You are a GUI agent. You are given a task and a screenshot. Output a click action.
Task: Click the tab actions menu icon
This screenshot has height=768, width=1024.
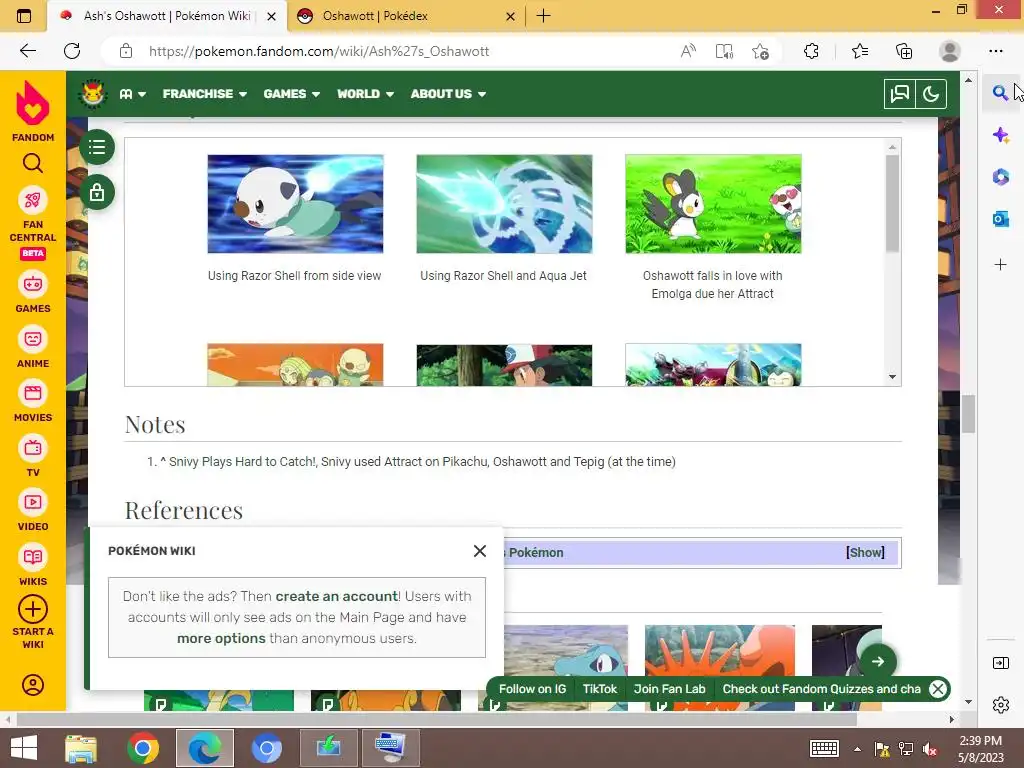click(24, 16)
